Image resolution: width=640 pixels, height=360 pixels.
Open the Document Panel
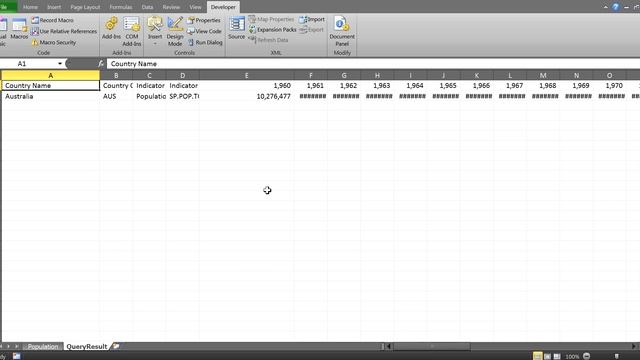(x=342, y=31)
